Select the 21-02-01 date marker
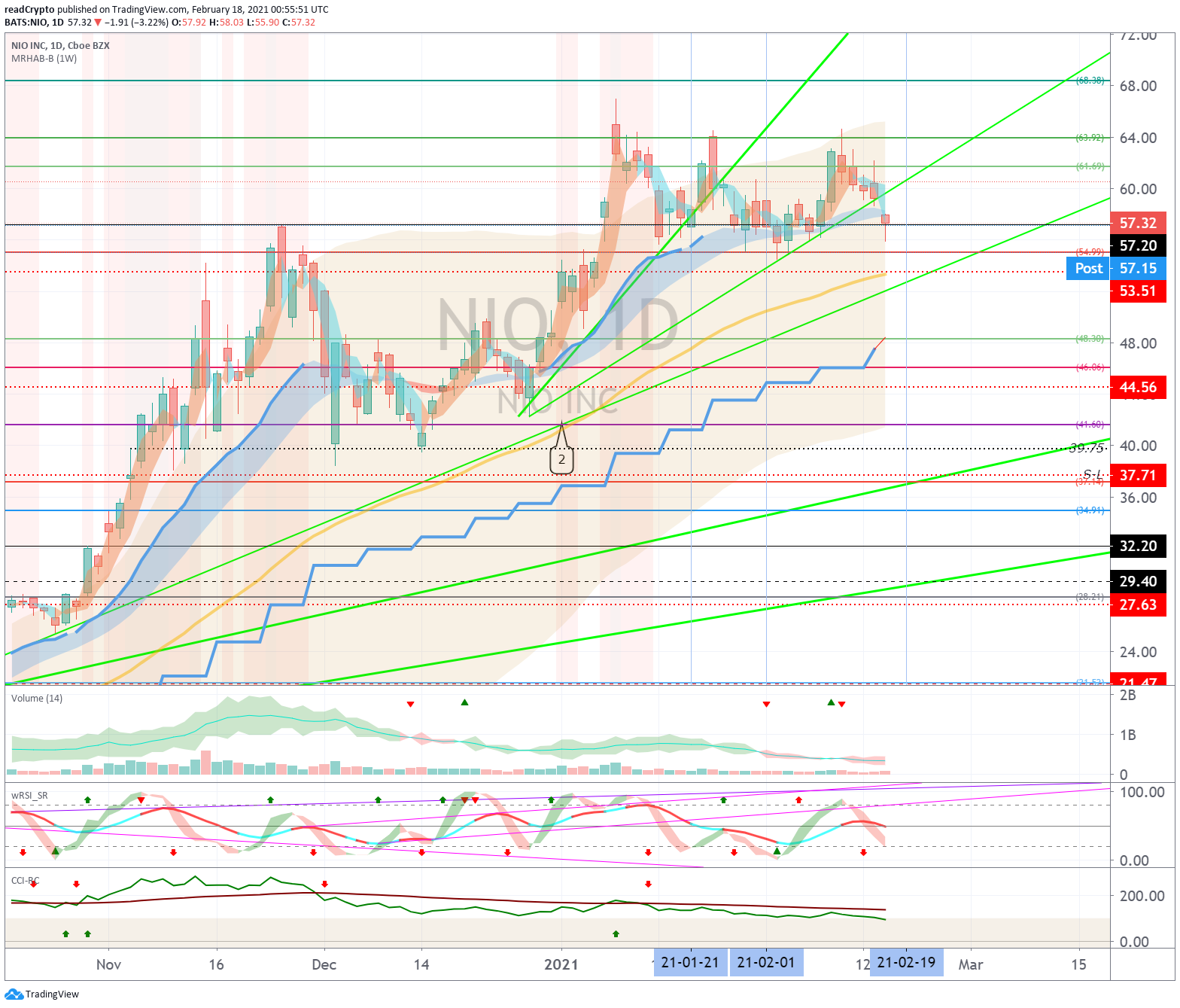Screen dimensions: 1180x1008 pyautogui.click(x=766, y=963)
